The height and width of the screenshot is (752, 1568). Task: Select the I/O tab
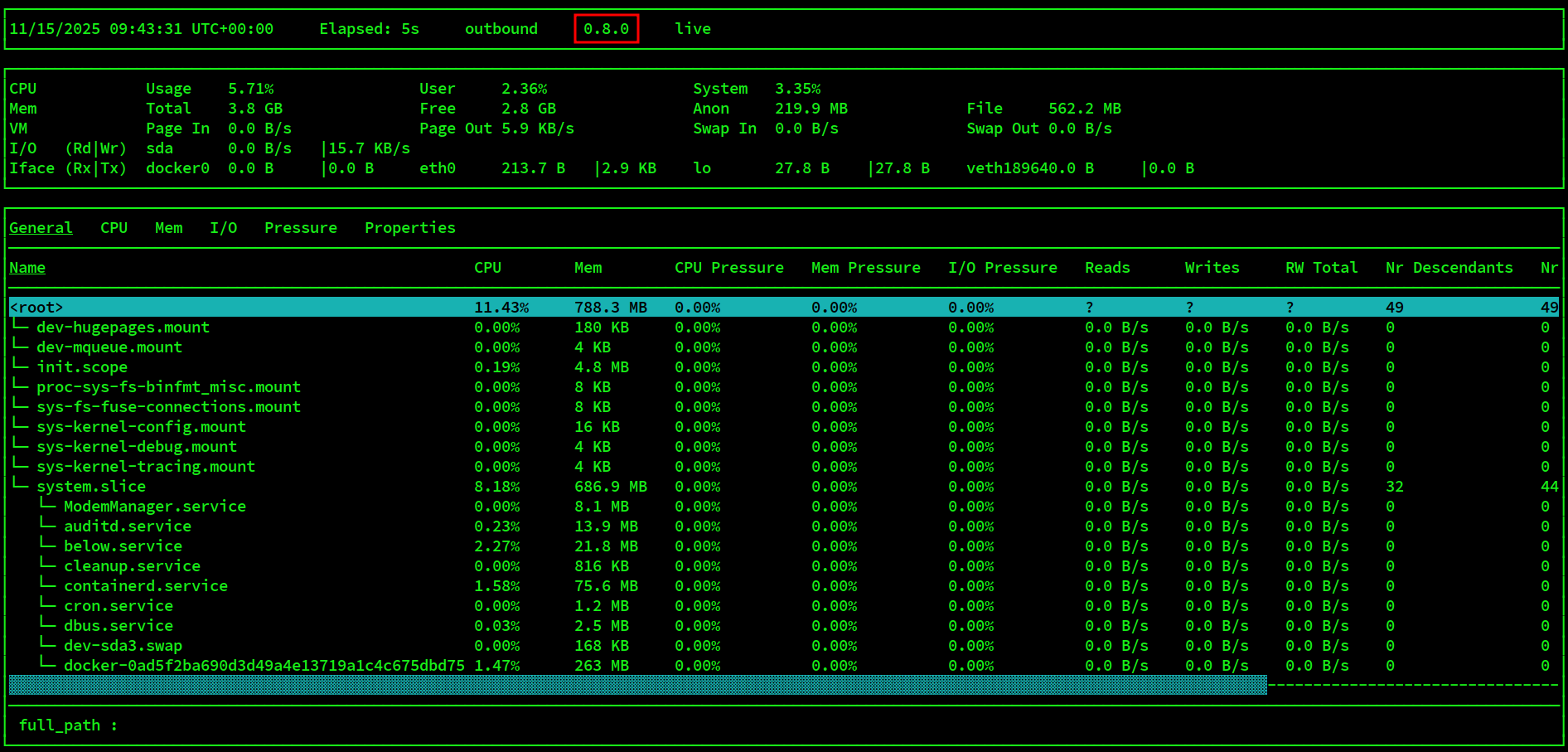coord(223,228)
